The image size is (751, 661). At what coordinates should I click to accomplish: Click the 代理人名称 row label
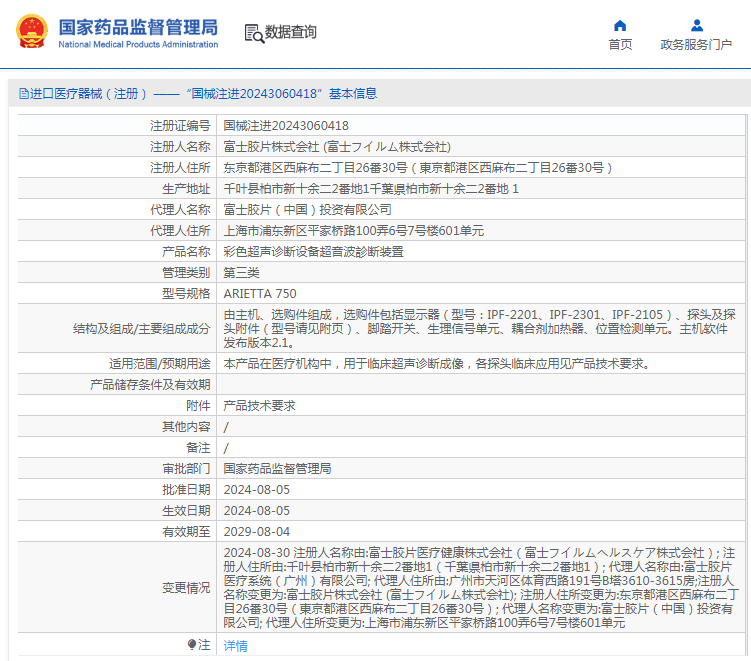(180, 210)
